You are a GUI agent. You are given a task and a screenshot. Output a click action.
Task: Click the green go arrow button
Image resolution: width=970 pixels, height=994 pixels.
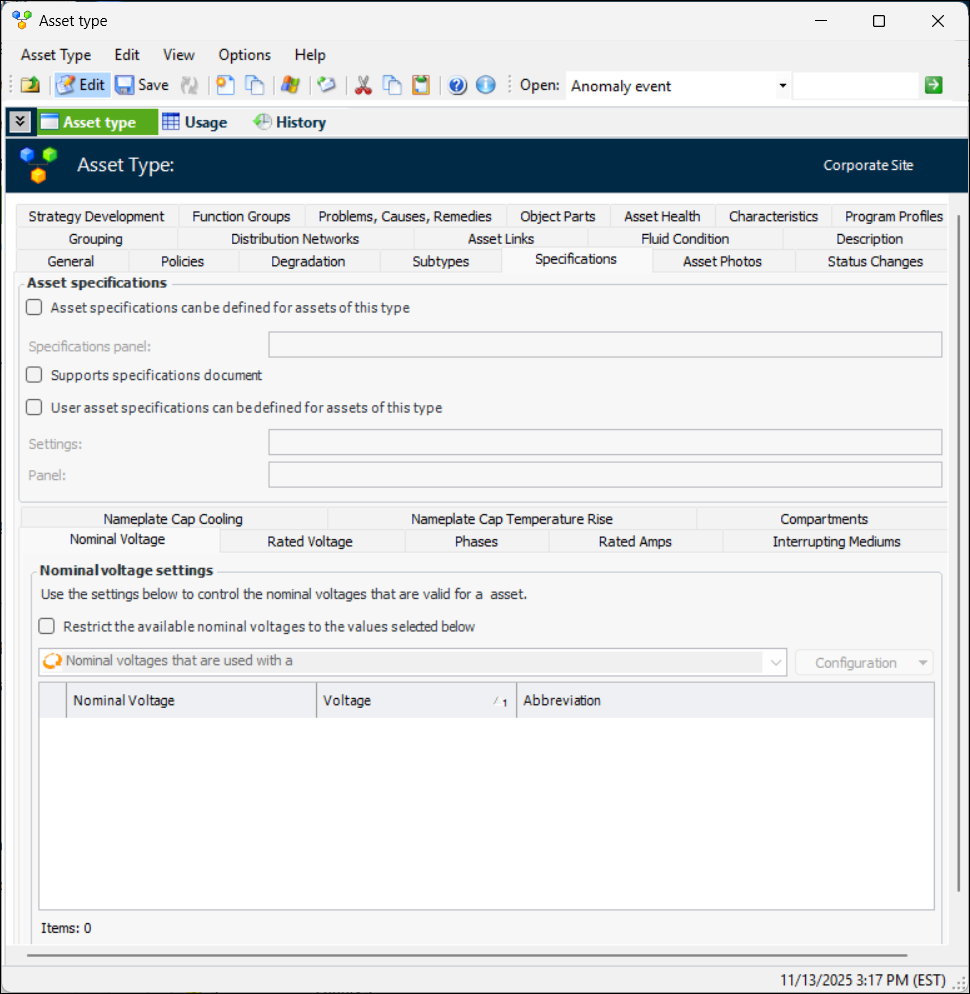click(933, 86)
